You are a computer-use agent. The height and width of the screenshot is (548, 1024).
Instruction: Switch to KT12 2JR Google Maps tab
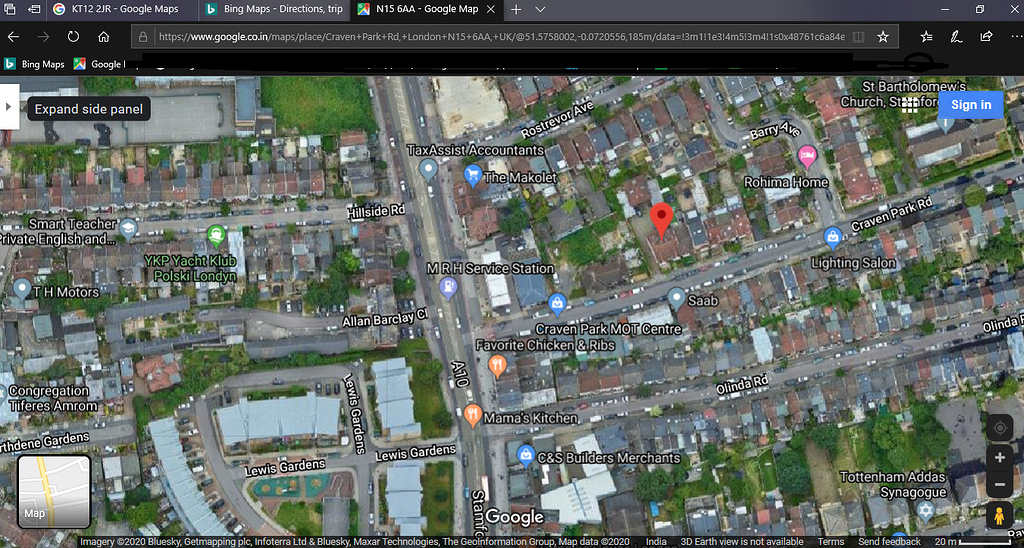point(121,10)
